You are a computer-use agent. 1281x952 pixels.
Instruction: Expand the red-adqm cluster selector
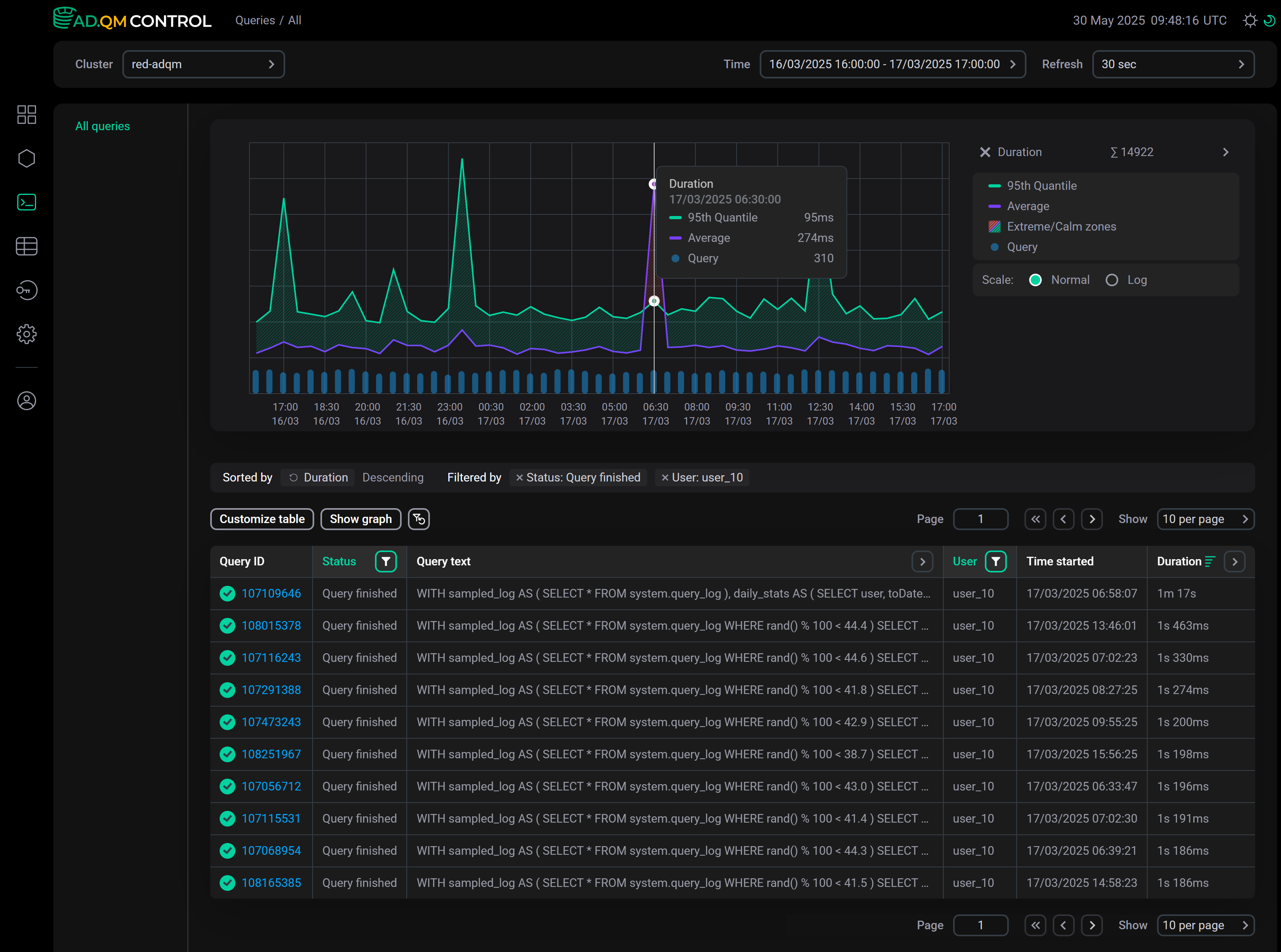click(x=204, y=64)
